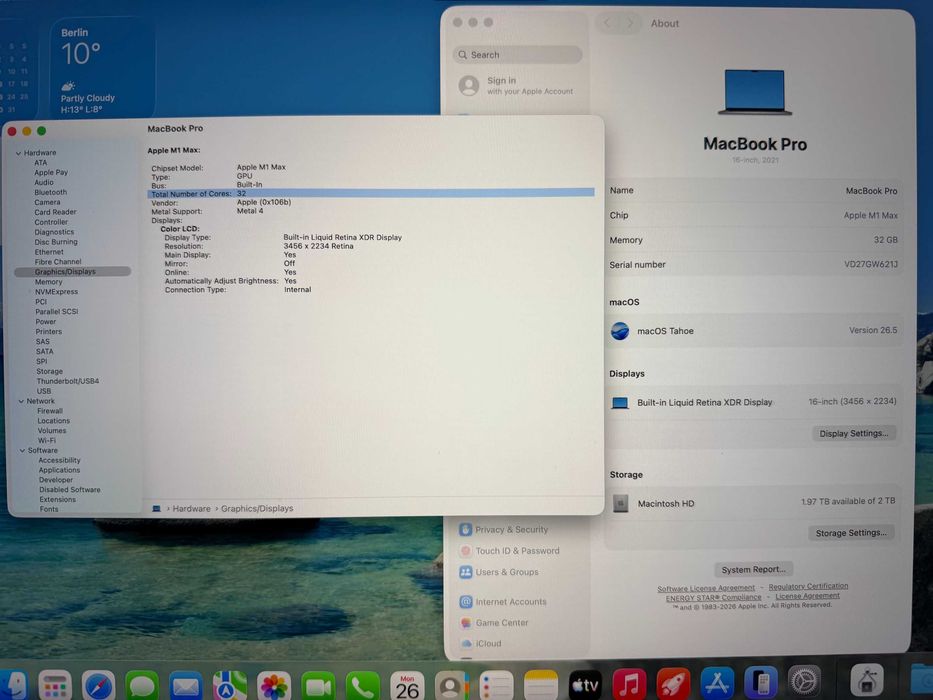Open Music from the Dock
Screen dimensions: 933x700
[629, 685]
